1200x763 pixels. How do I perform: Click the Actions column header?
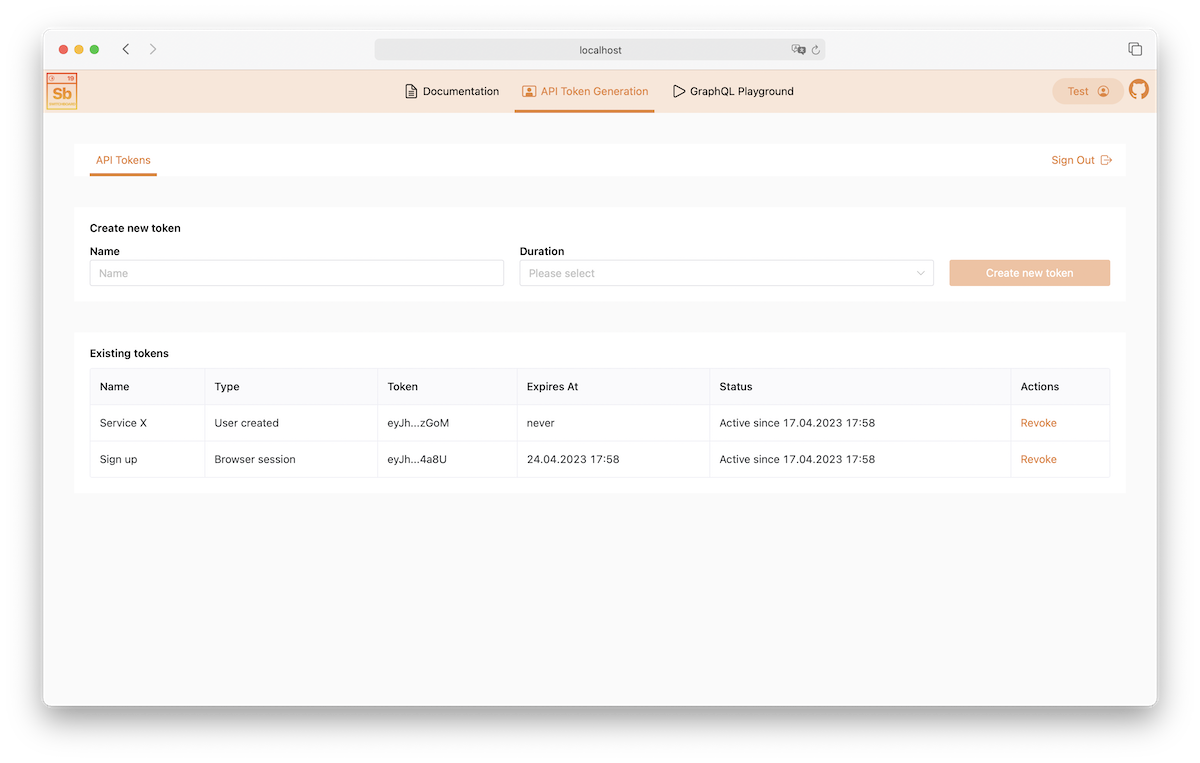click(x=1060, y=387)
